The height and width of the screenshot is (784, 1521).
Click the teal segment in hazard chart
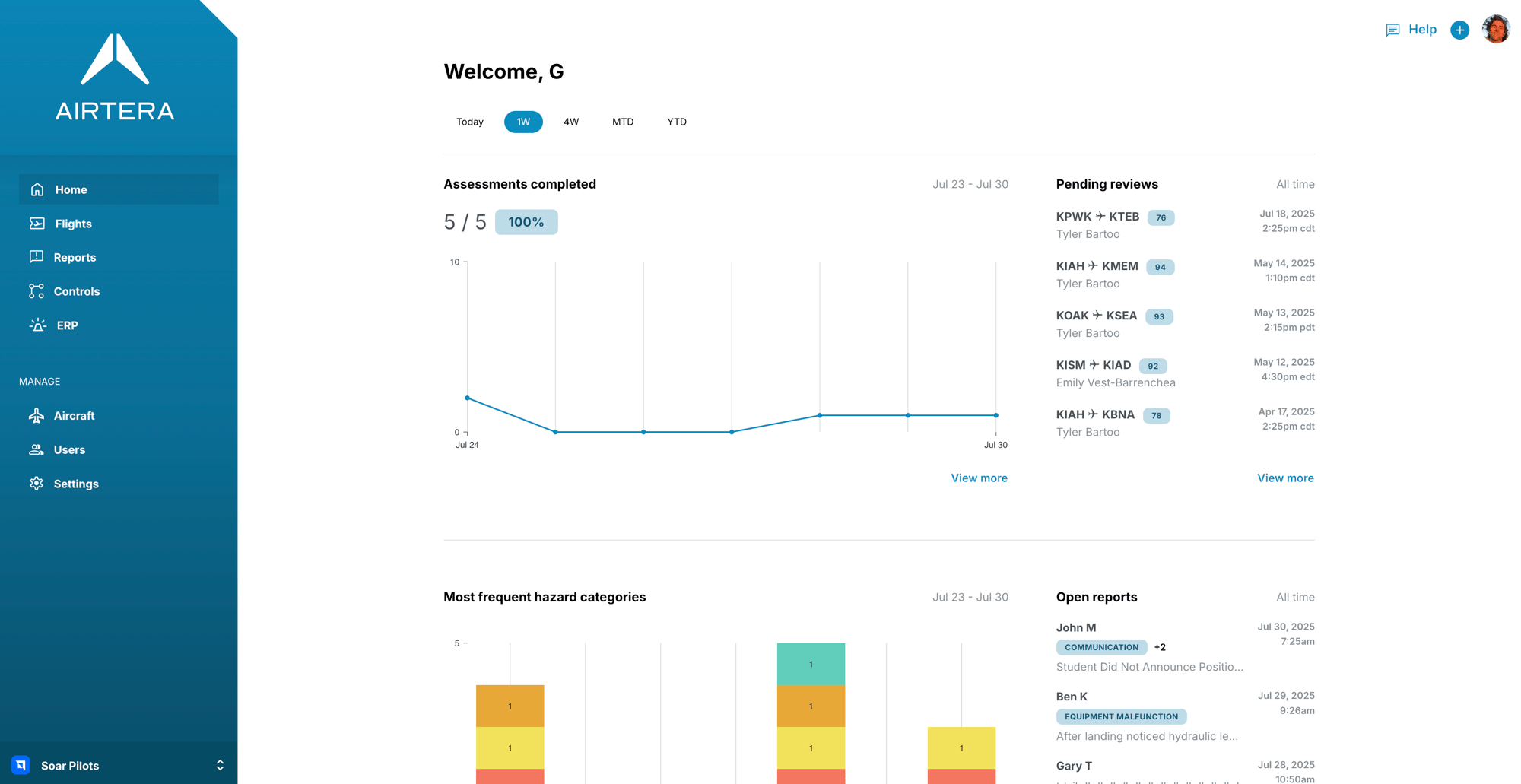811,664
